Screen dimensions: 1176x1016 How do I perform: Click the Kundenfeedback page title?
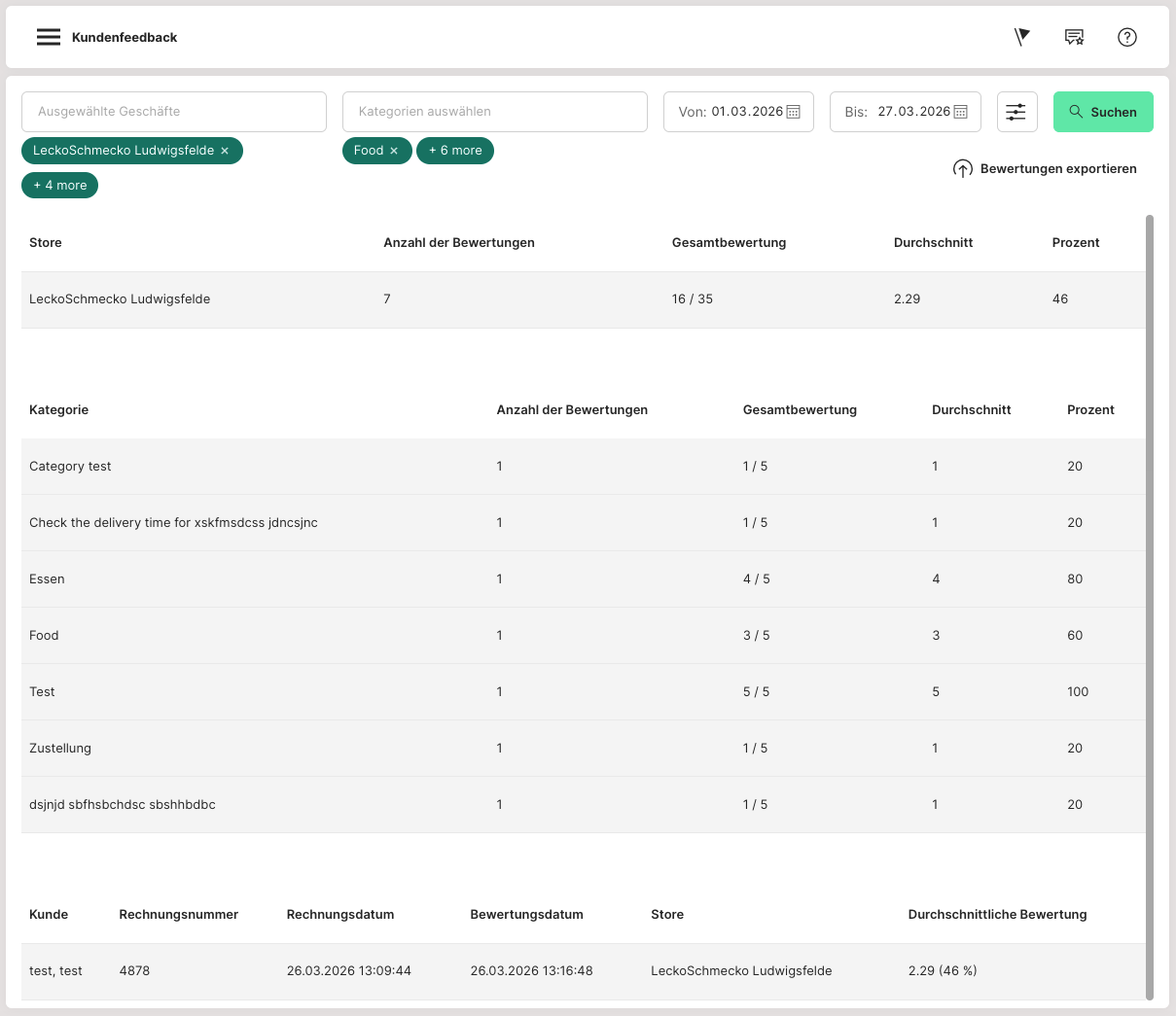coord(125,37)
